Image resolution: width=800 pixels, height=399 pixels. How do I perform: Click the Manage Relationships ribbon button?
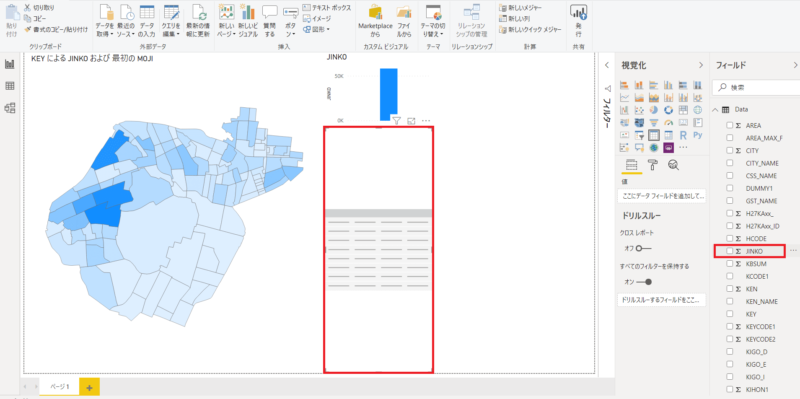[471, 21]
